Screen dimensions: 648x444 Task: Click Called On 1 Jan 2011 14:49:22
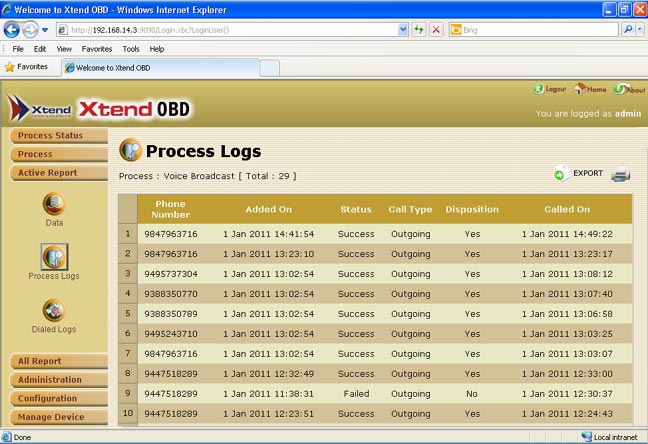tap(567, 234)
